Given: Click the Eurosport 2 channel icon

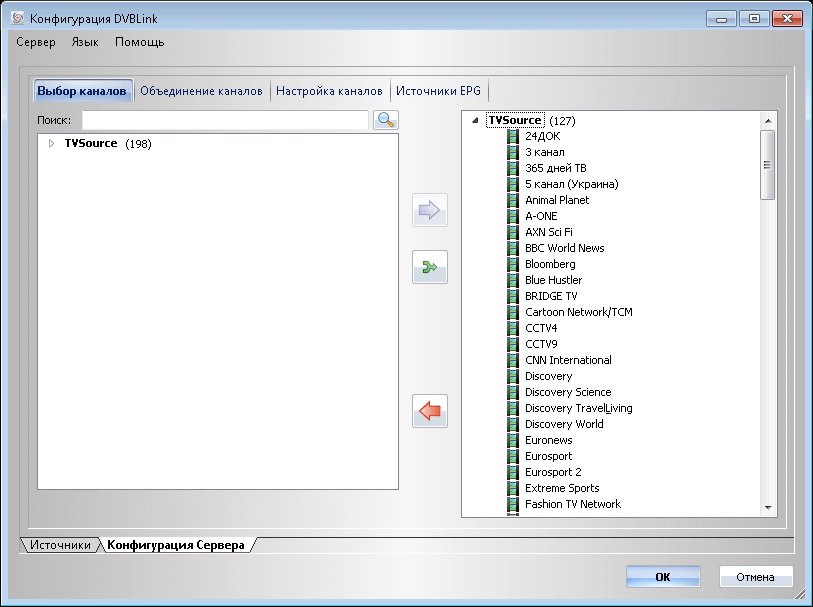Looking at the screenshot, I should click(513, 472).
